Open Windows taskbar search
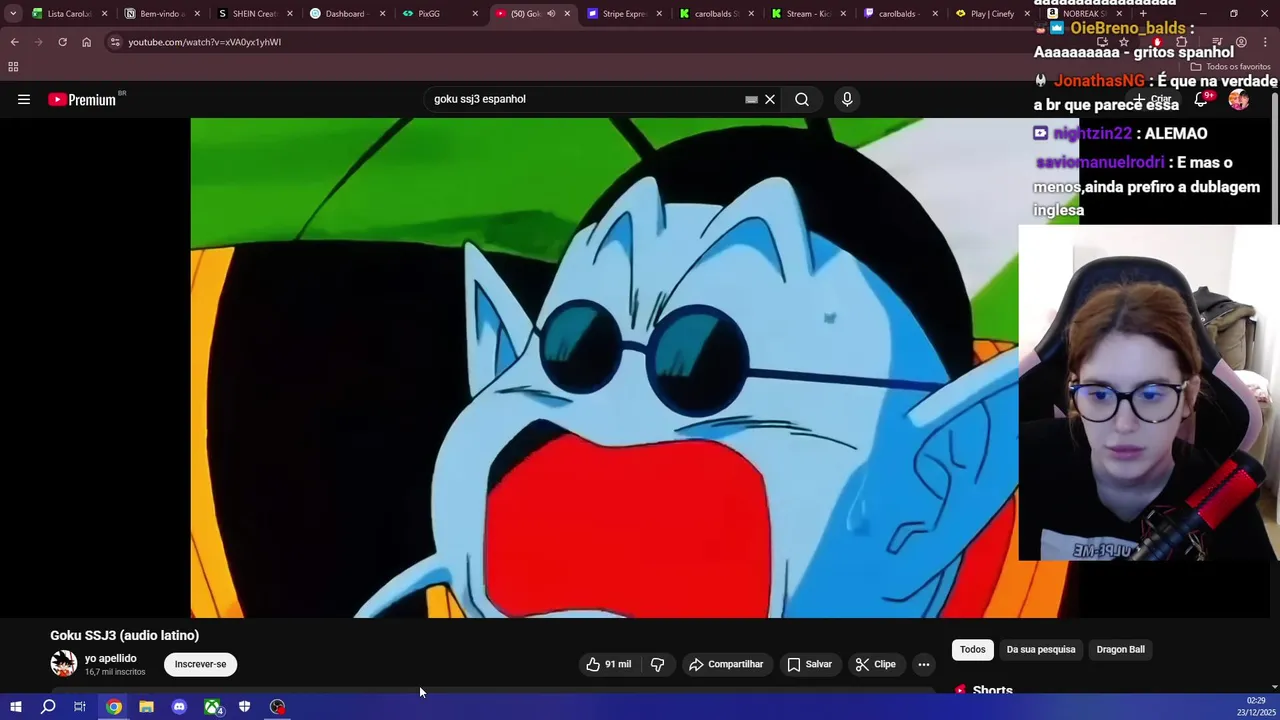 tap(47, 707)
